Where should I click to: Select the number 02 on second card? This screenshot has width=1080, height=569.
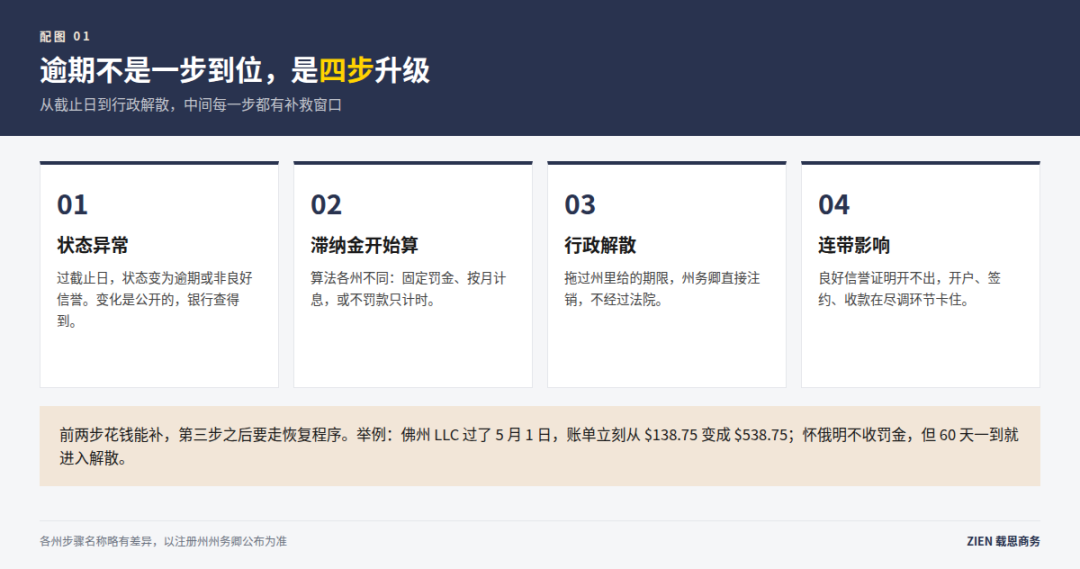(326, 205)
